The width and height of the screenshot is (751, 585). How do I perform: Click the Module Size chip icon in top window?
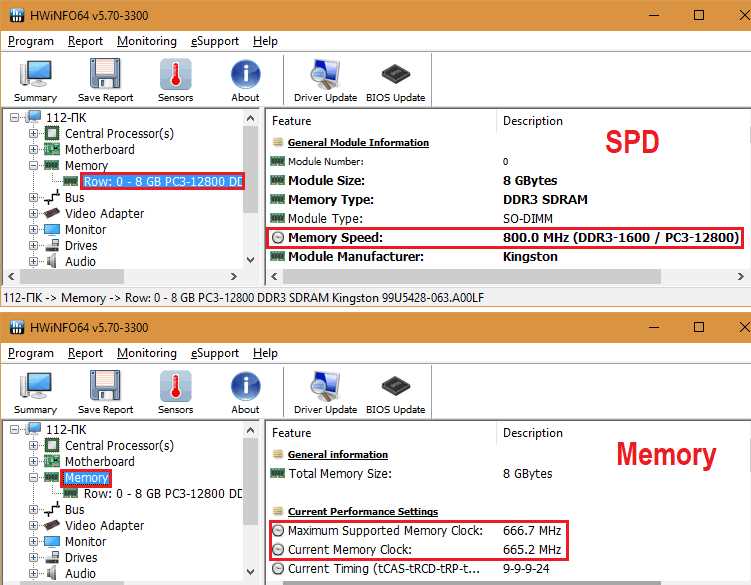click(x=277, y=180)
